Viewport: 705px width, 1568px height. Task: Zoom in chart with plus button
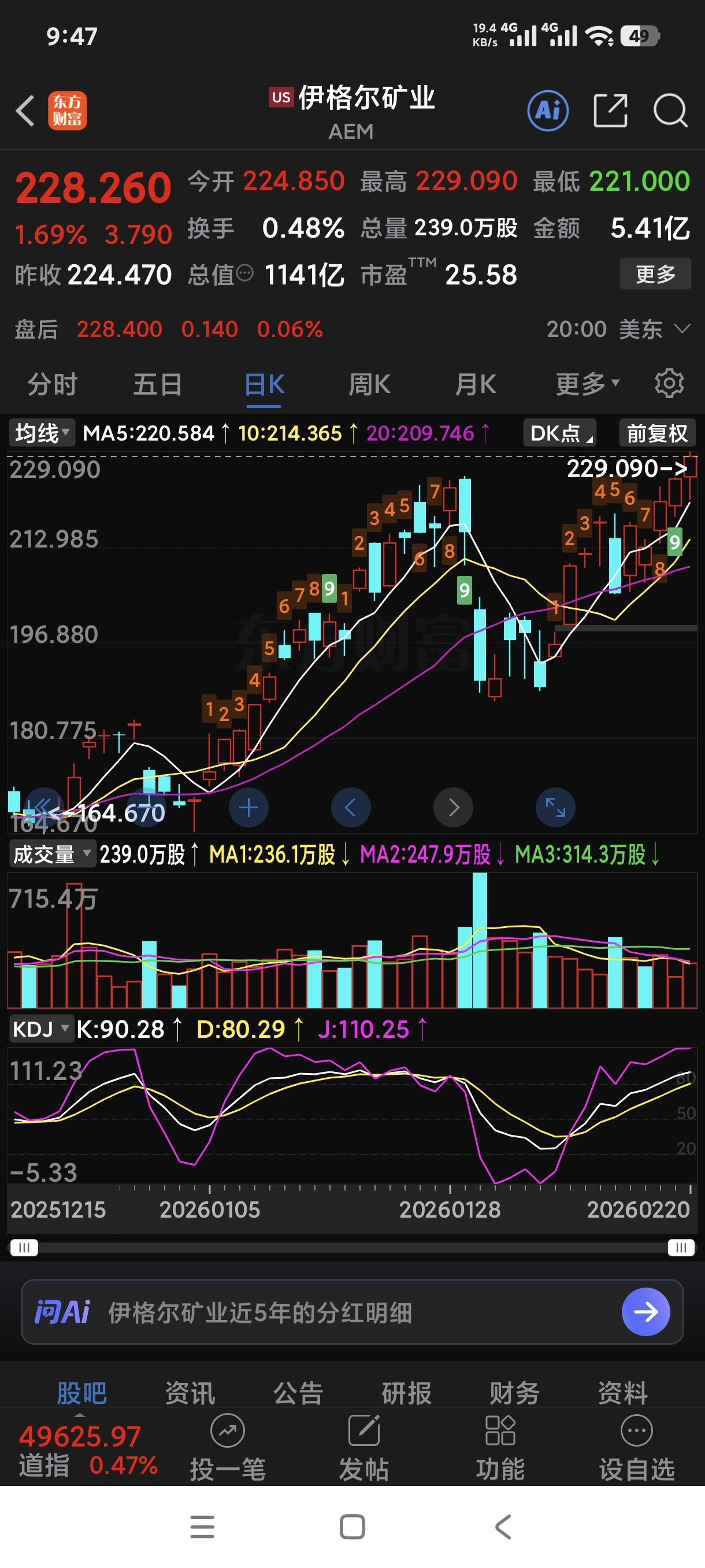tap(249, 807)
